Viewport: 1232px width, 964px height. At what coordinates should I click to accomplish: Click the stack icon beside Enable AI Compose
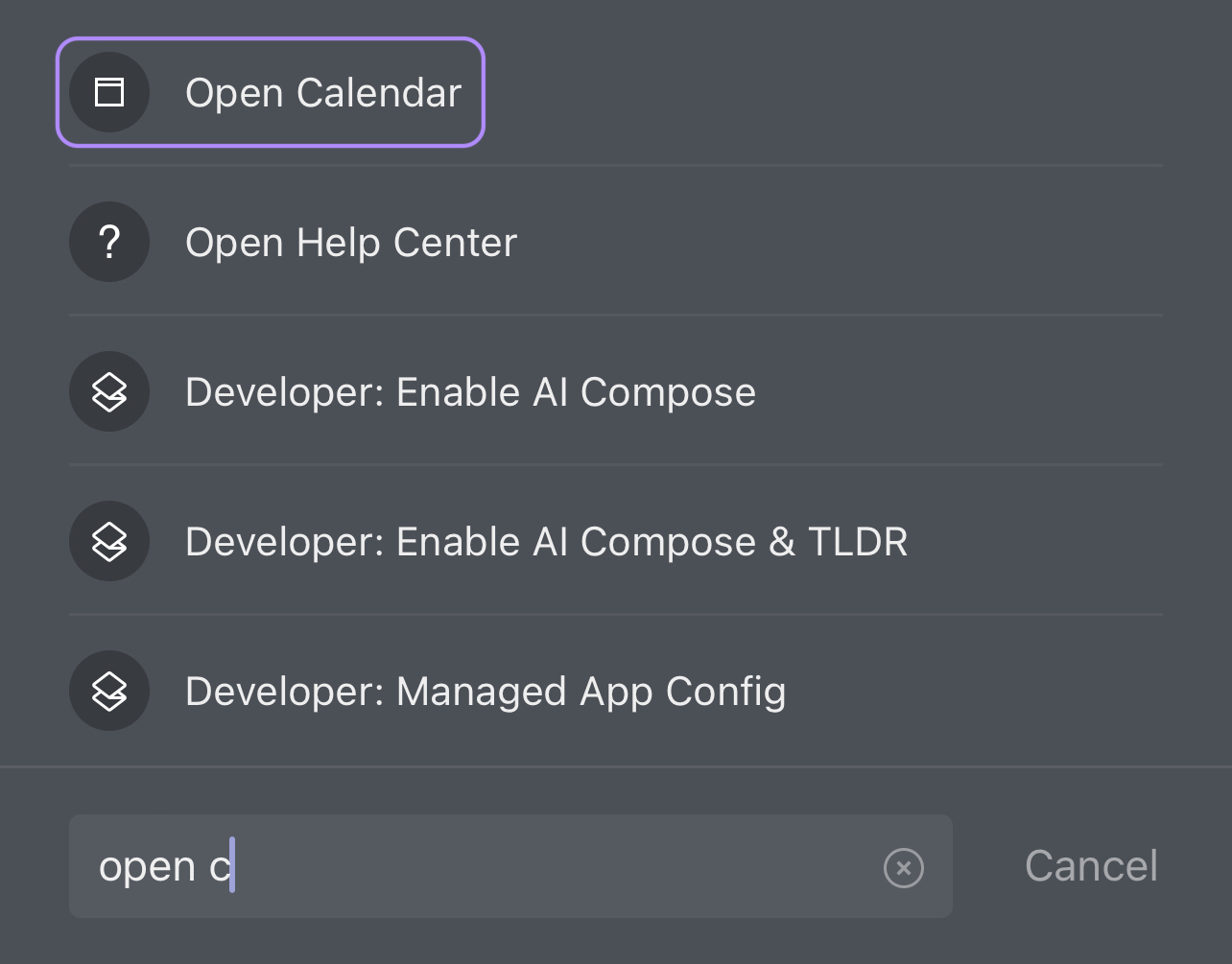click(x=109, y=391)
